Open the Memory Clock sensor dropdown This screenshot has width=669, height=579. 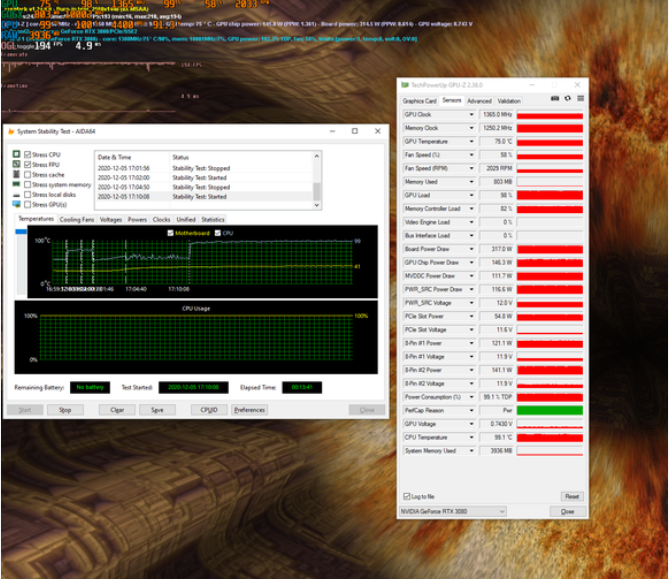[x=471, y=128]
